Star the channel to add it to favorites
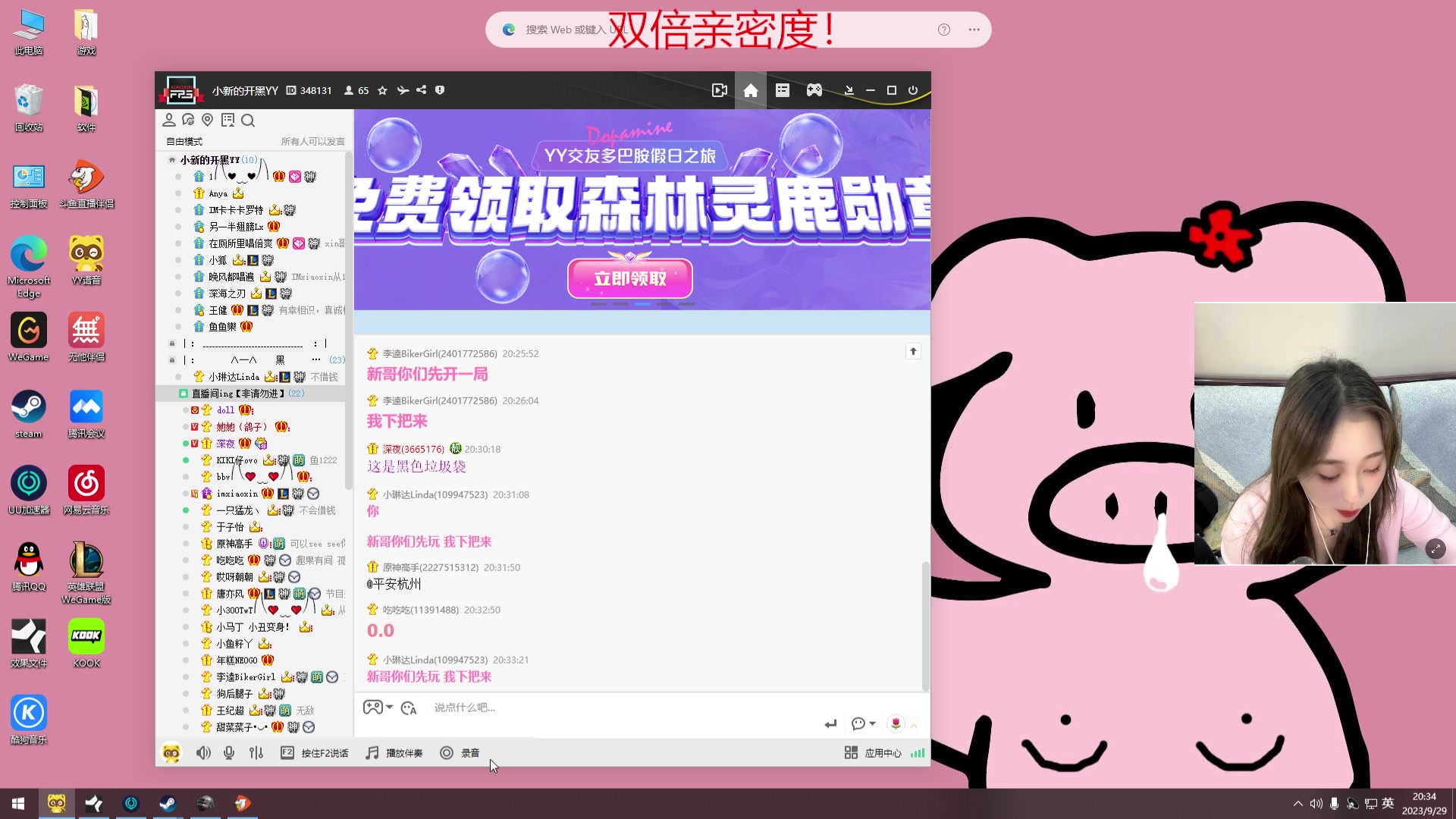The height and width of the screenshot is (819, 1456). (382, 90)
